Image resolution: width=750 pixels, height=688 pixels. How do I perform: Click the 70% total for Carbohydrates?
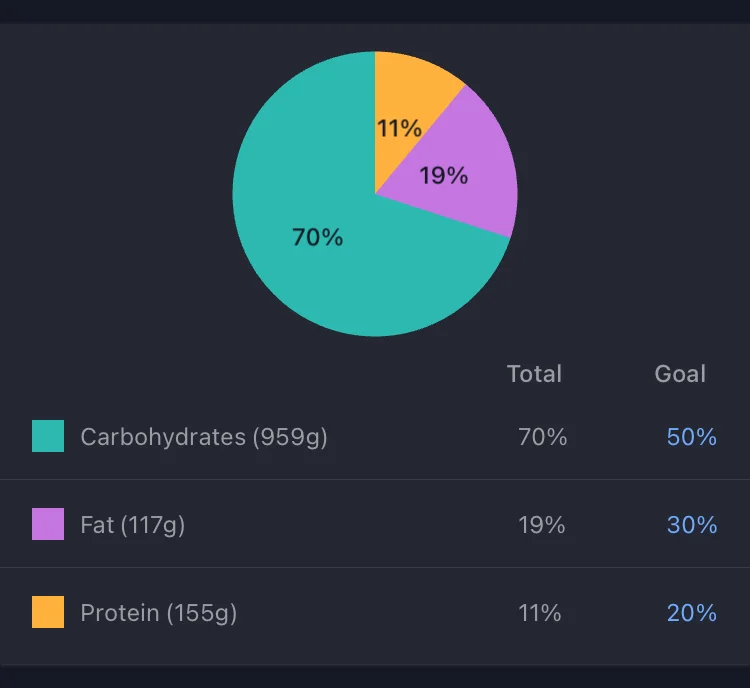click(542, 437)
